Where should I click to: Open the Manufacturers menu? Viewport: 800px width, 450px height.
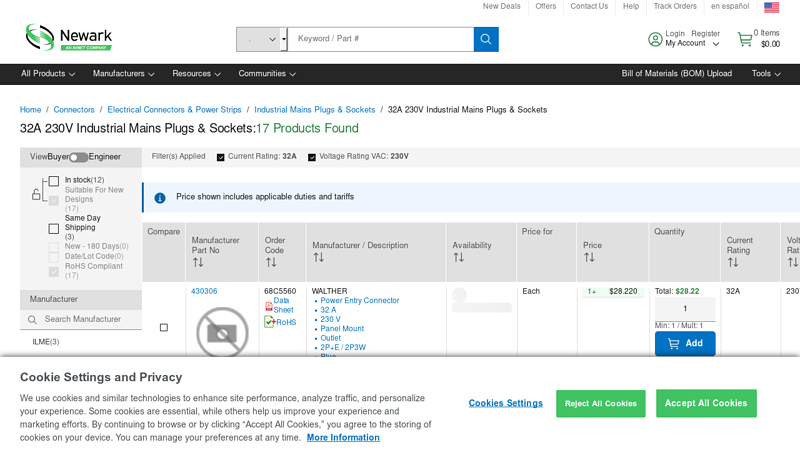pyautogui.click(x=123, y=74)
